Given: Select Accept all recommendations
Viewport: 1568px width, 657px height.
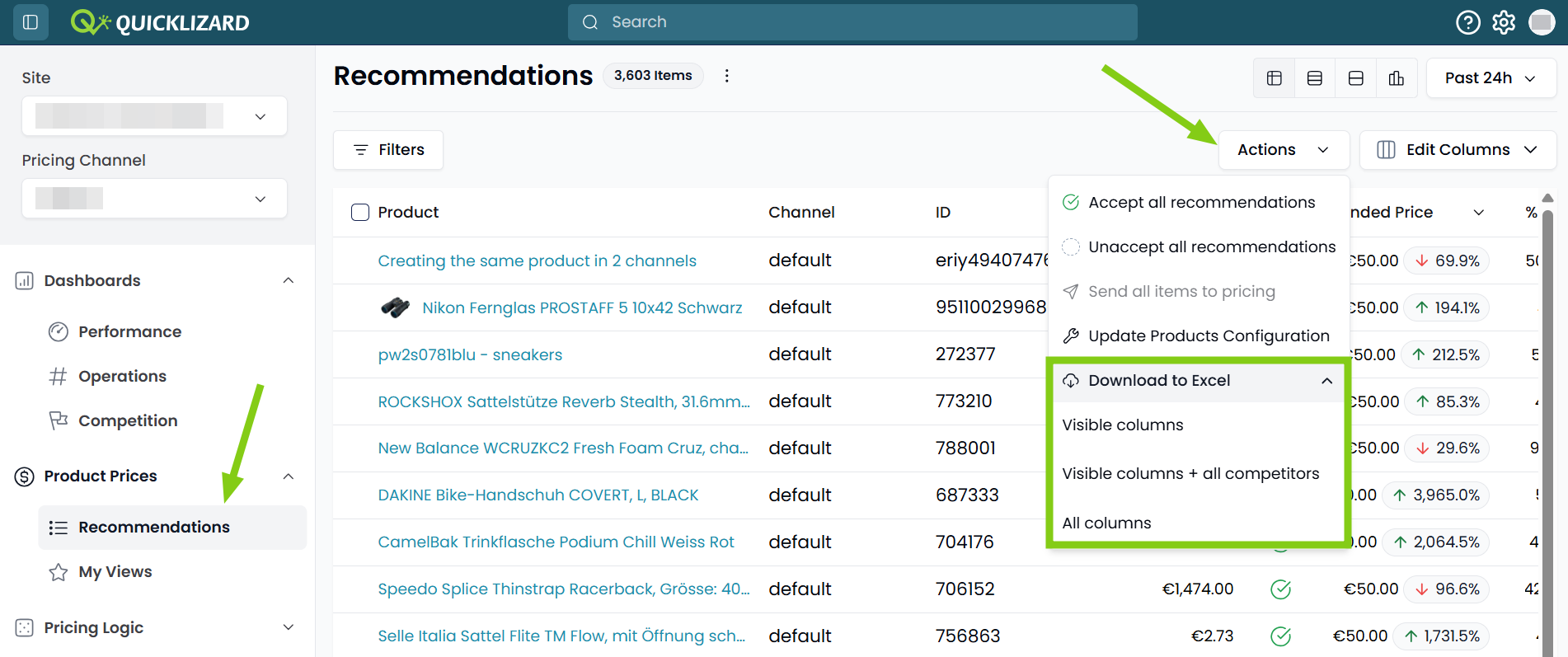Looking at the screenshot, I should coord(1199,203).
